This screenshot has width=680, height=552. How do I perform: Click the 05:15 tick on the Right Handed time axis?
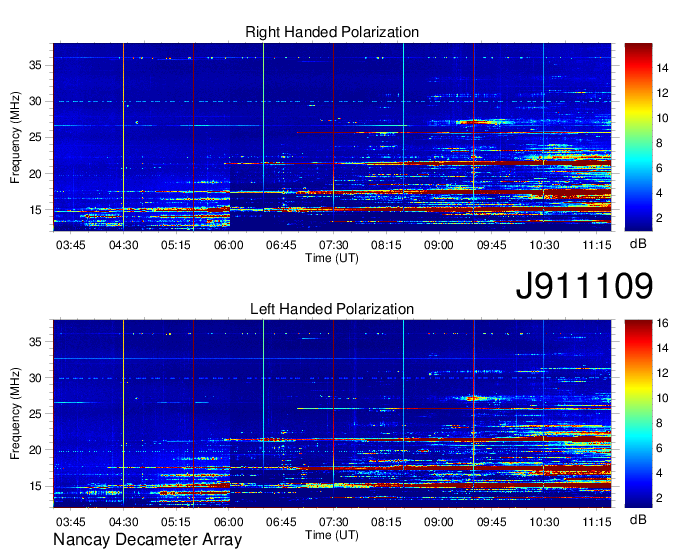click(176, 245)
